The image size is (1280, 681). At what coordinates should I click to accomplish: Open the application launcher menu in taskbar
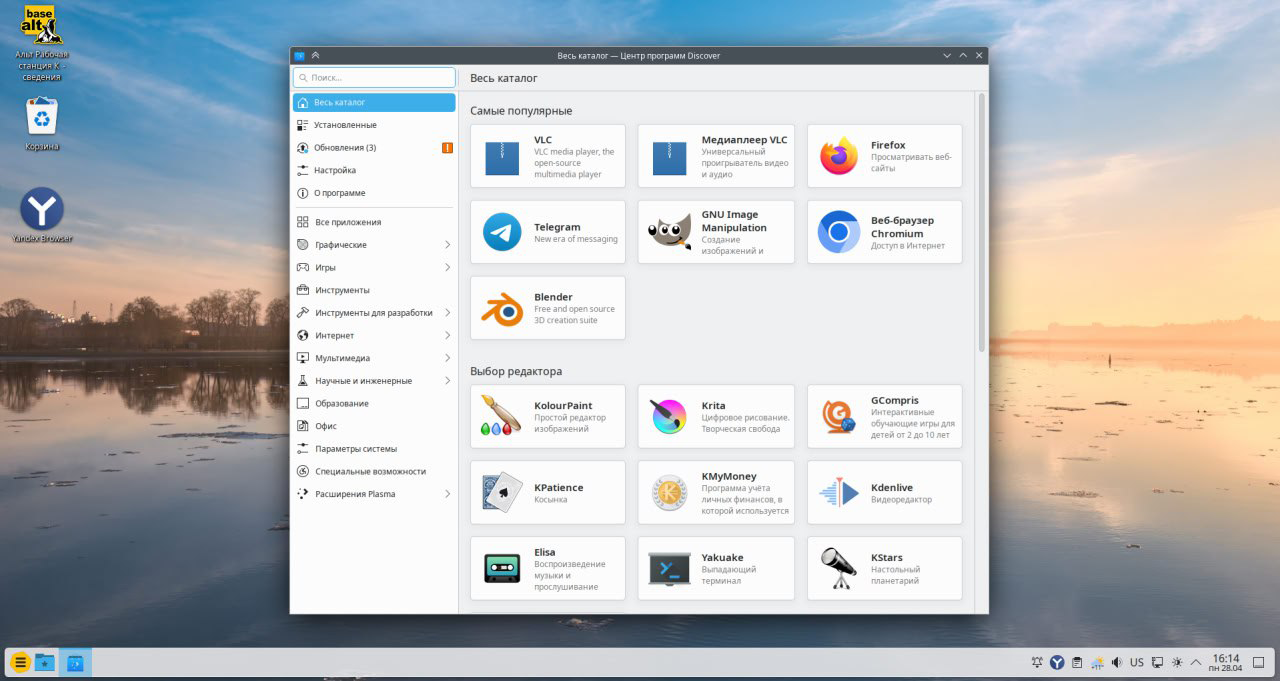point(19,662)
